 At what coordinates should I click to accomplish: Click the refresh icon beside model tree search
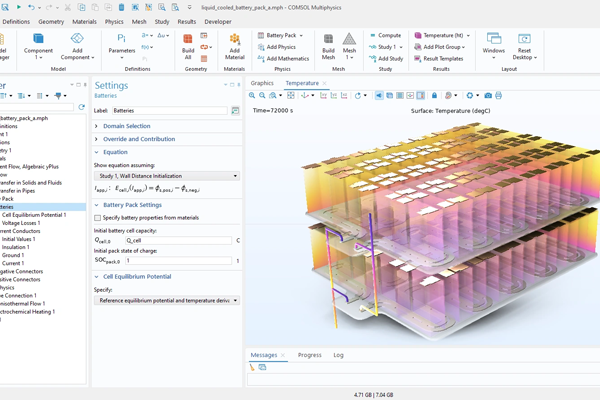coord(82,107)
